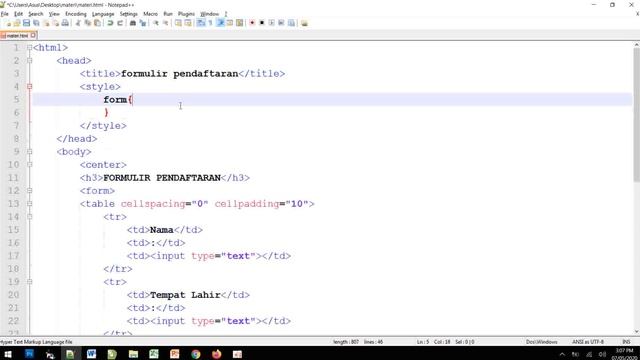The height and width of the screenshot is (360, 640).
Task: Undo the last edit with the Undo icon
Action: tap(110, 23)
